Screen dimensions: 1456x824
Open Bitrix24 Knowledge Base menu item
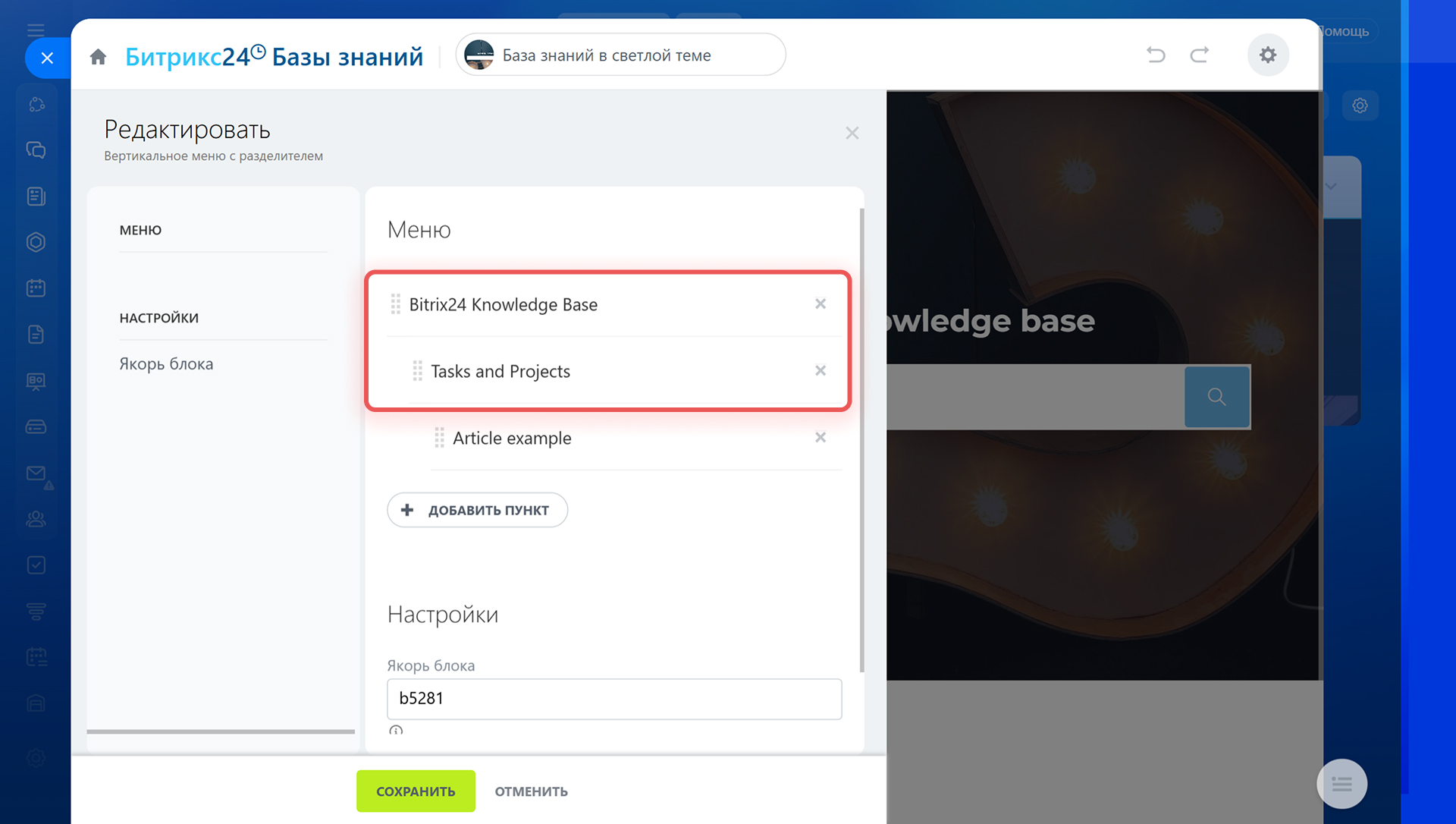tap(504, 304)
